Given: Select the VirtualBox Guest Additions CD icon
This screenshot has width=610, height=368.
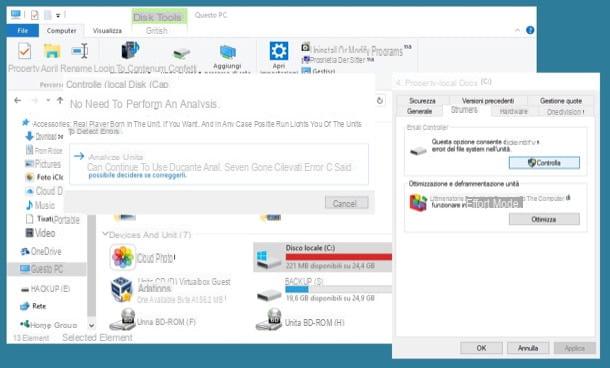Looking at the screenshot, I should (x=122, y=290).
